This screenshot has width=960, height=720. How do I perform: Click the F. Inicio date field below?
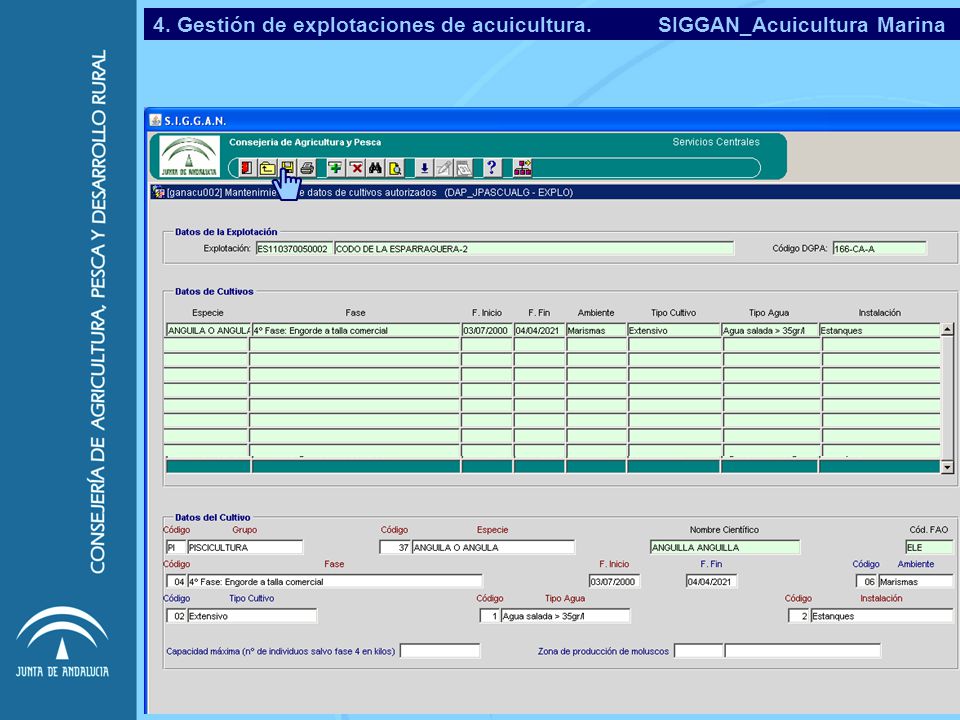[614, 582]
